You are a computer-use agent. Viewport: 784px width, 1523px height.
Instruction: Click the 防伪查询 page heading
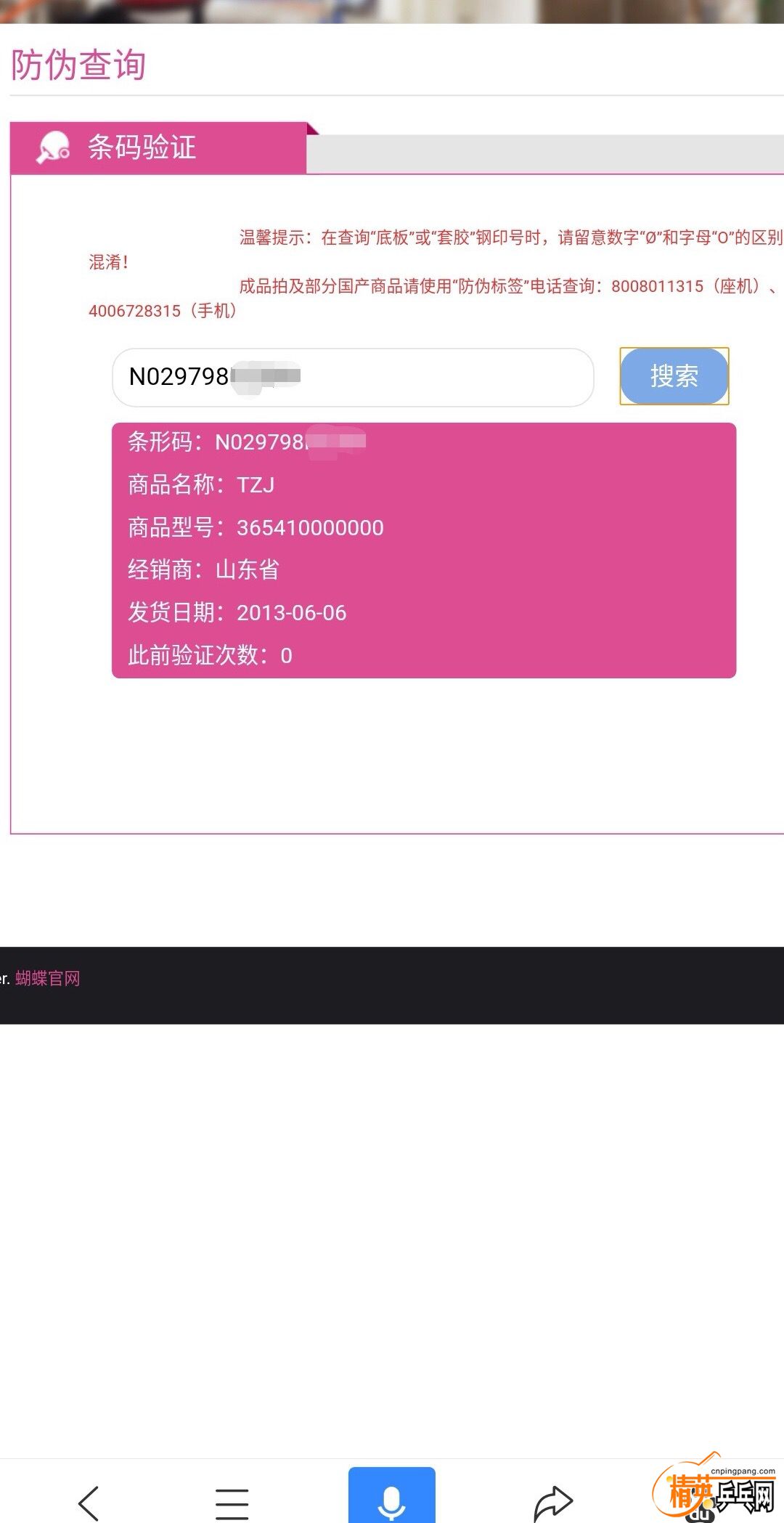point(78,65)
